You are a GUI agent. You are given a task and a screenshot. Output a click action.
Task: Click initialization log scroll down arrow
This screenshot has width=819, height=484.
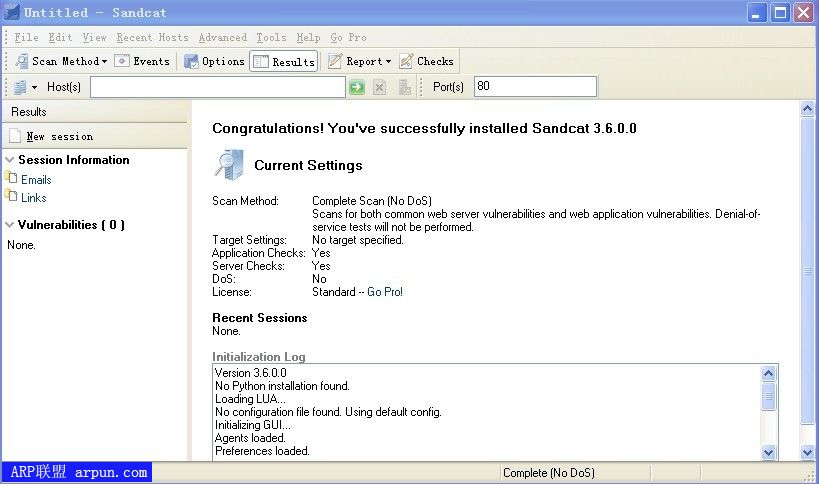(768, 452)
